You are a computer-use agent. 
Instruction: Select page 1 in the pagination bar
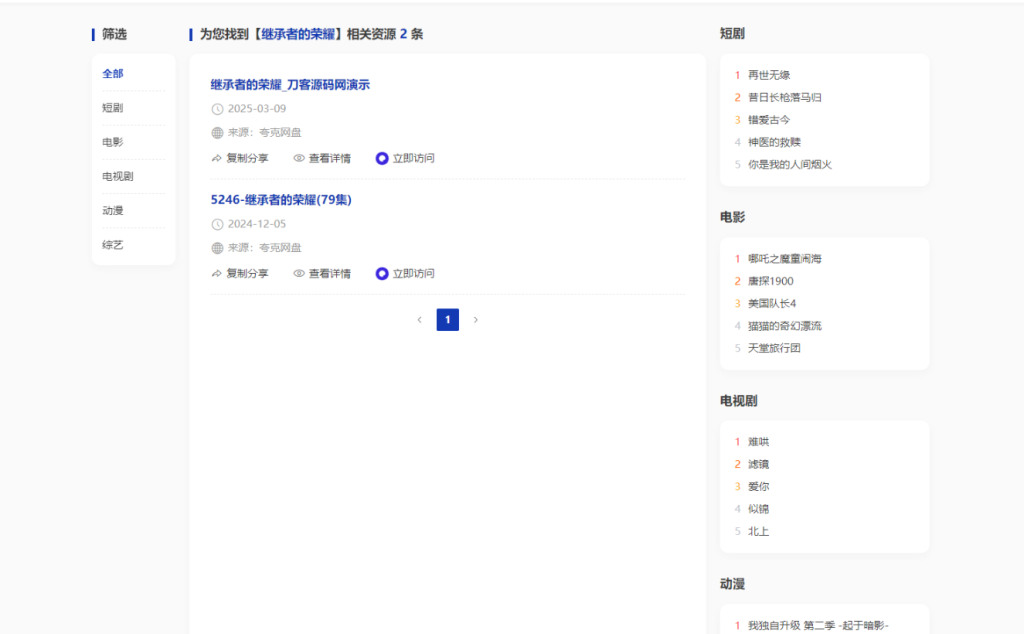447,319
